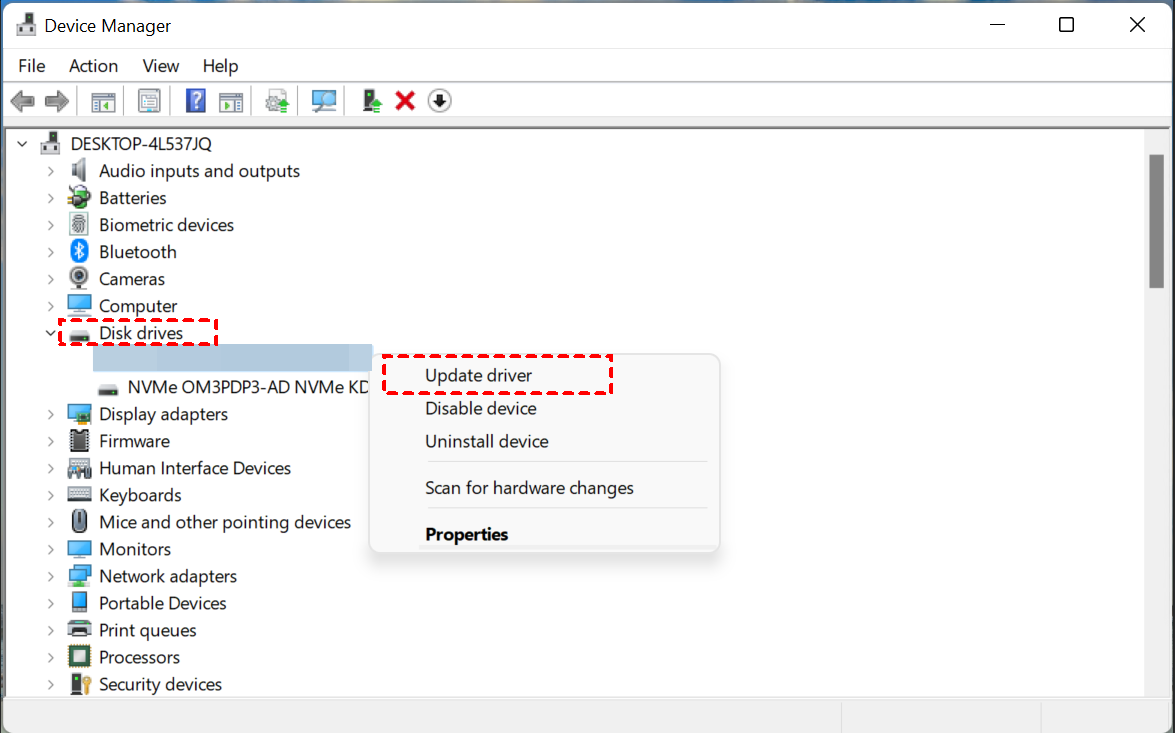Screen dimensions: 1175x733
Task: Click the Back arrow toolbar icon
Action: click(22, 100)
